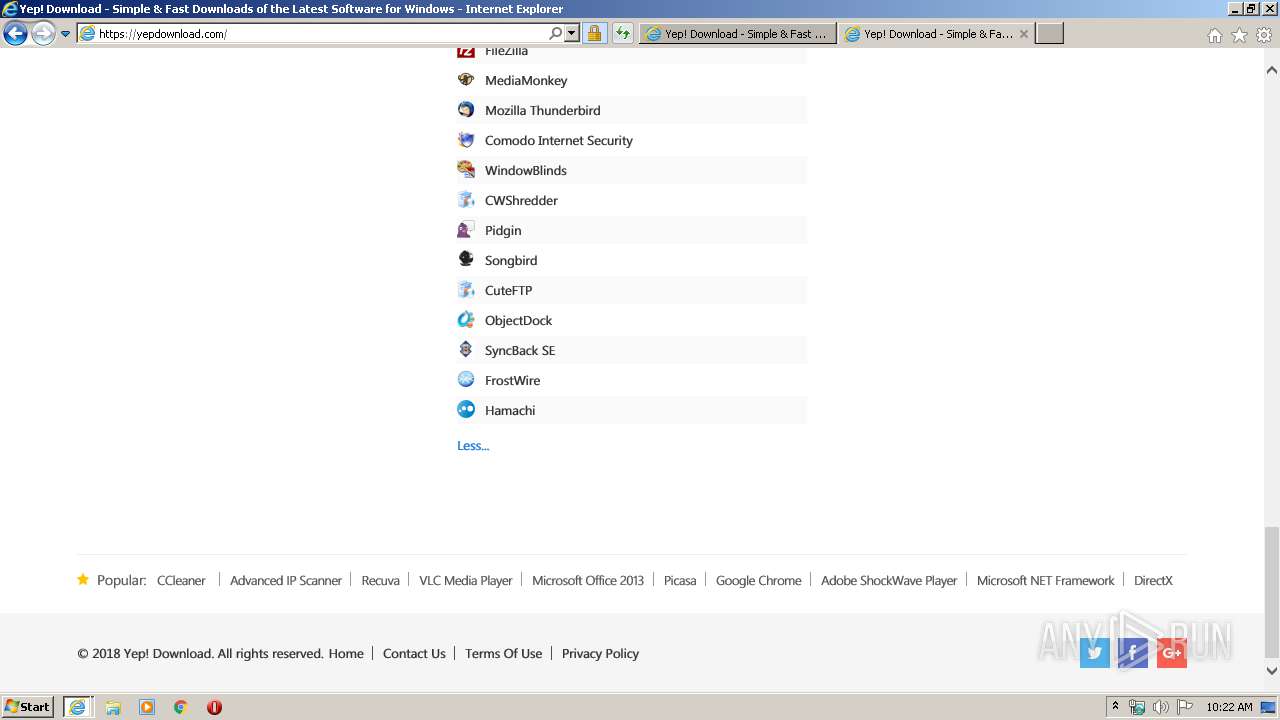Image resolution: width=1280 pixels, height=720 pixels.
Task: Open the Pidgin download link
Action: click(503, 230)
